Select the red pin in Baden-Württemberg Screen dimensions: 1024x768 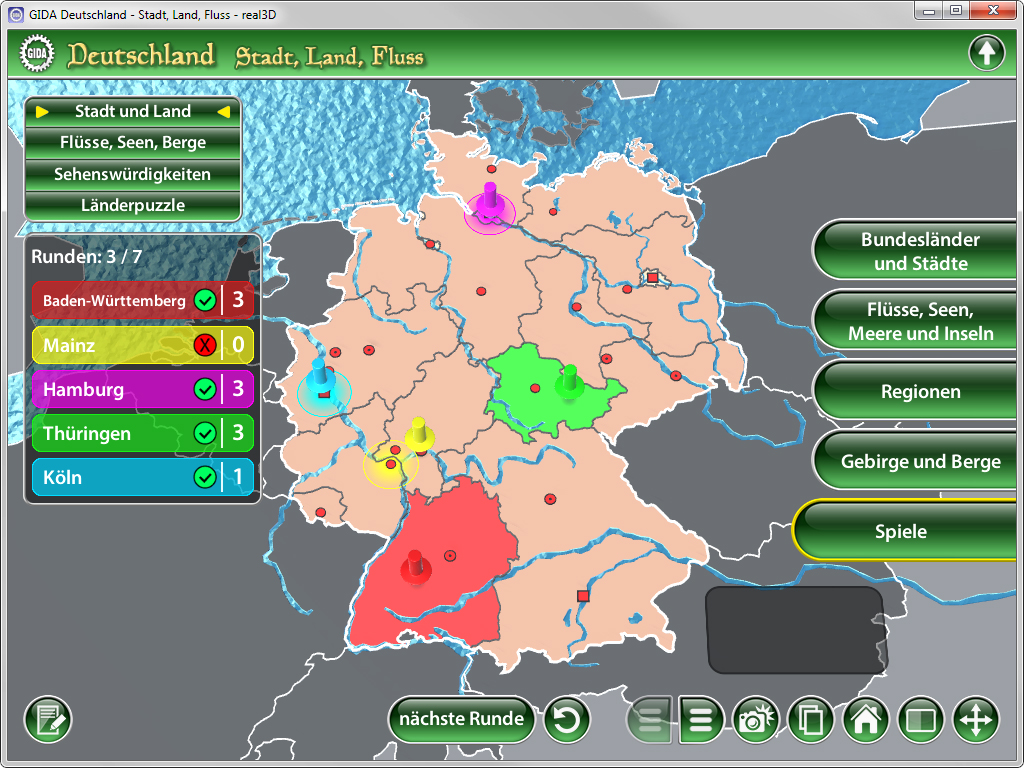pos(415,566)
